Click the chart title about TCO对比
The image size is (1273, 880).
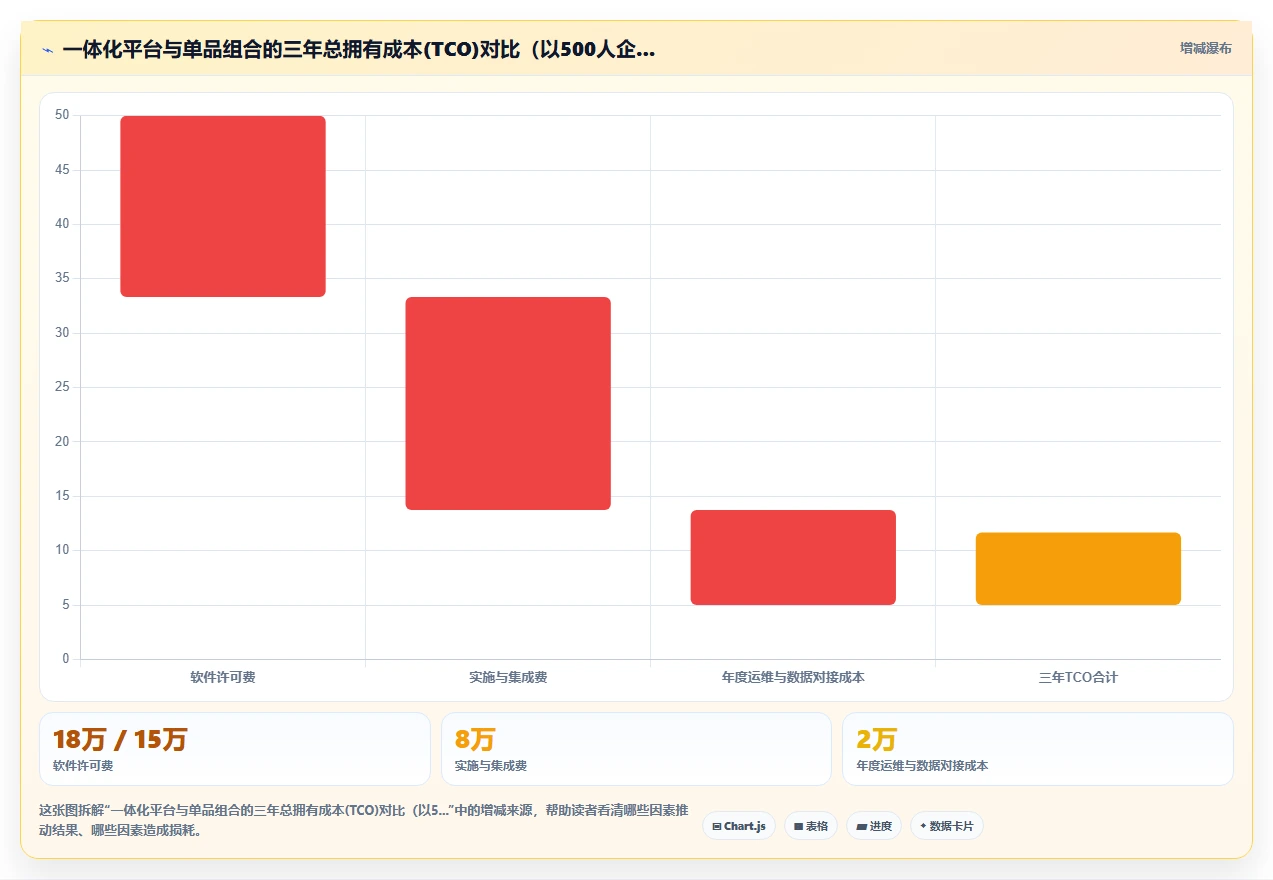click(359, 49)
